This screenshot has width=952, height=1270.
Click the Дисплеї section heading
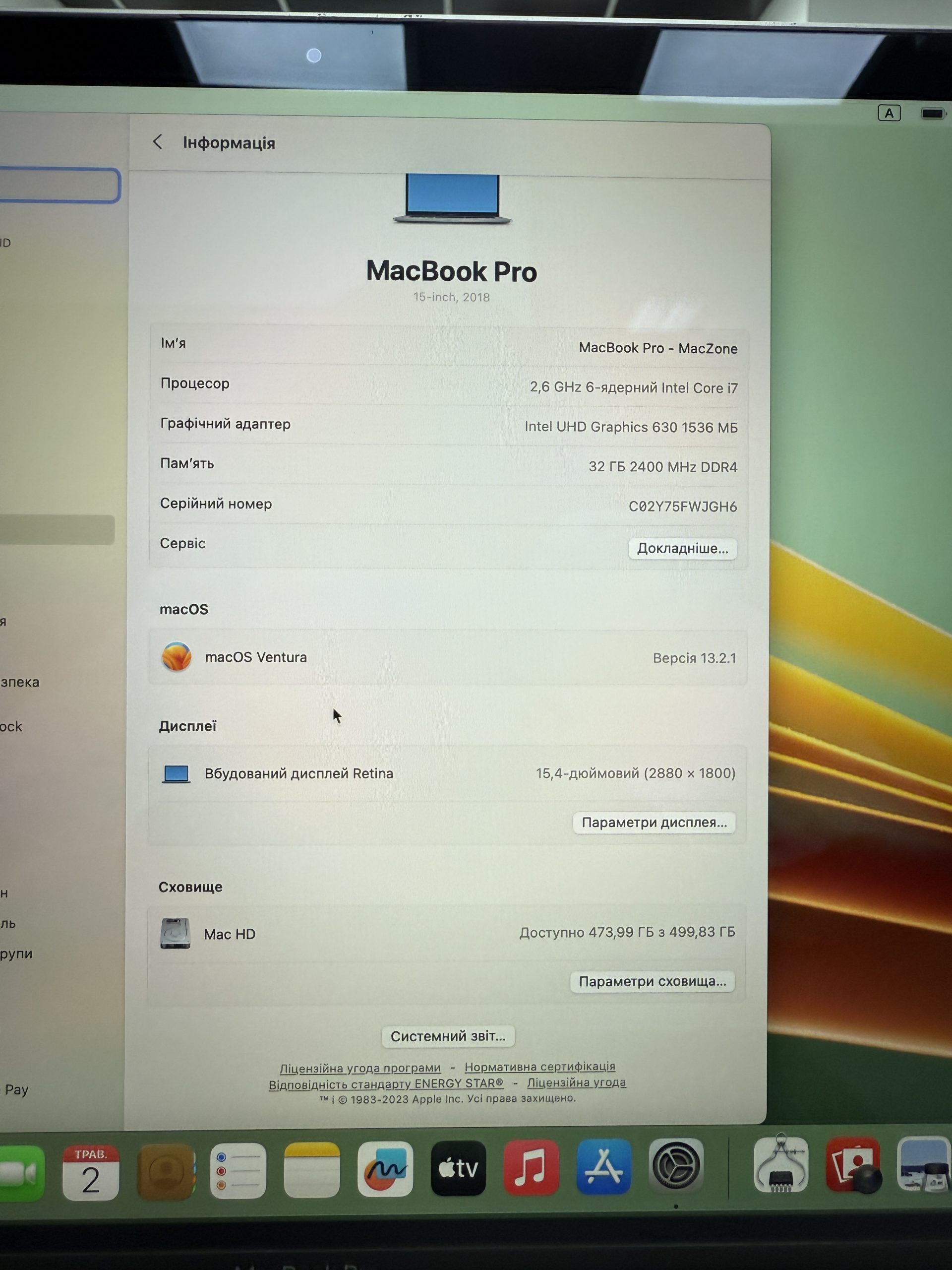[x=187, y=726]
